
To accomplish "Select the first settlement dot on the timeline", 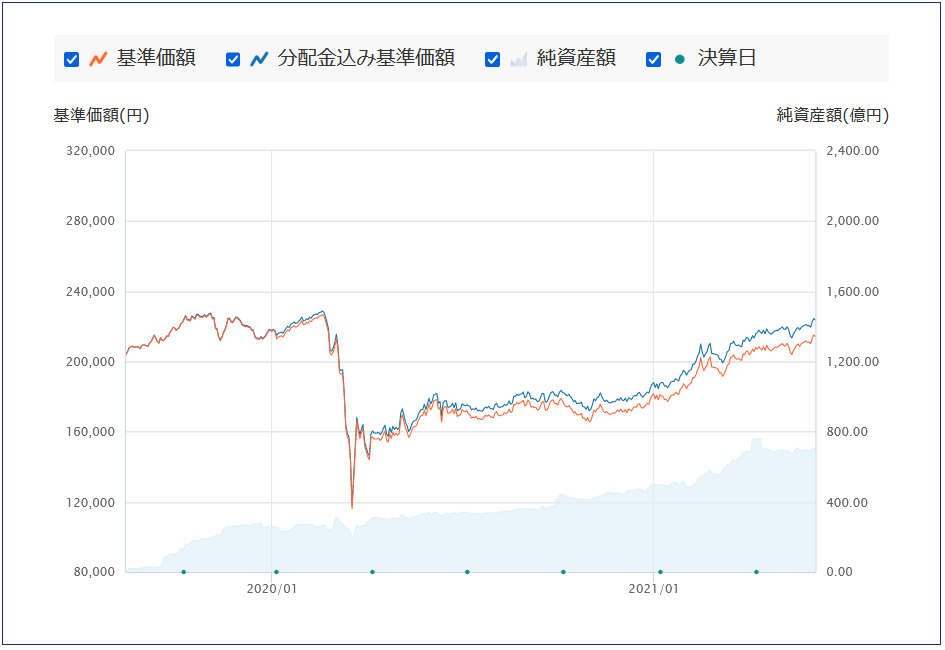I will coord(184,572).
